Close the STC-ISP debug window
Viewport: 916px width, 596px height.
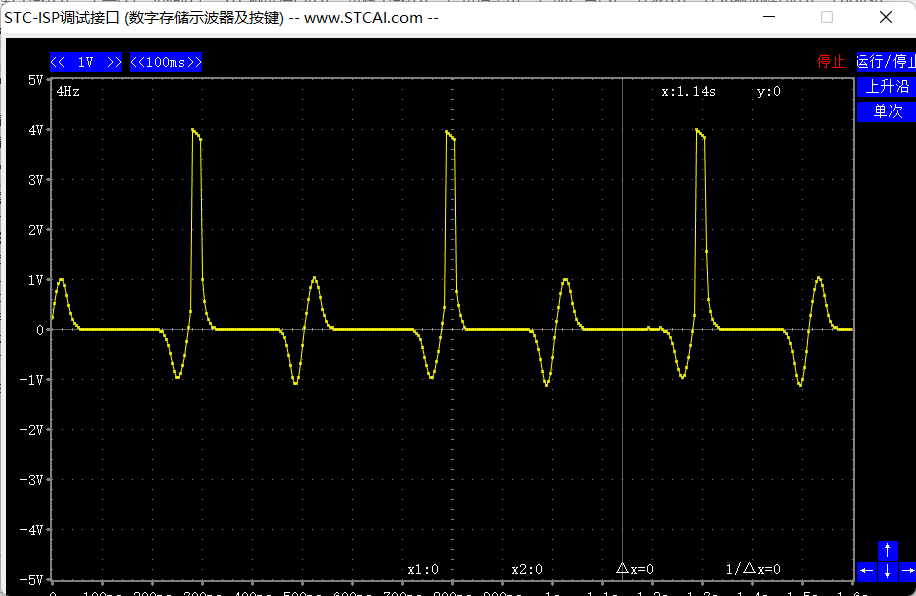click(x=886, y=17)
